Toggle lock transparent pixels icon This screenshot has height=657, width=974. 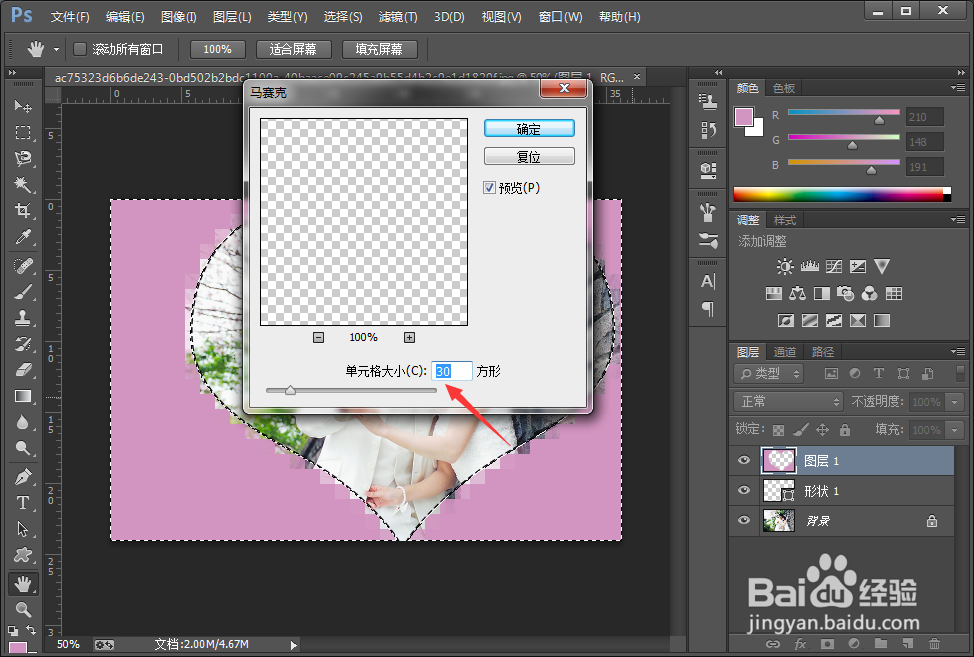click(778, 430)
